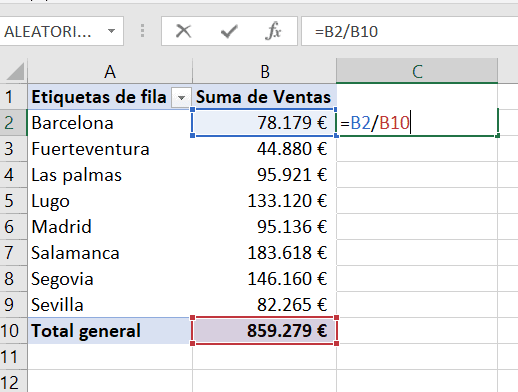Click the Madrid cell
The image size is (518, 392).
[110, 227]
